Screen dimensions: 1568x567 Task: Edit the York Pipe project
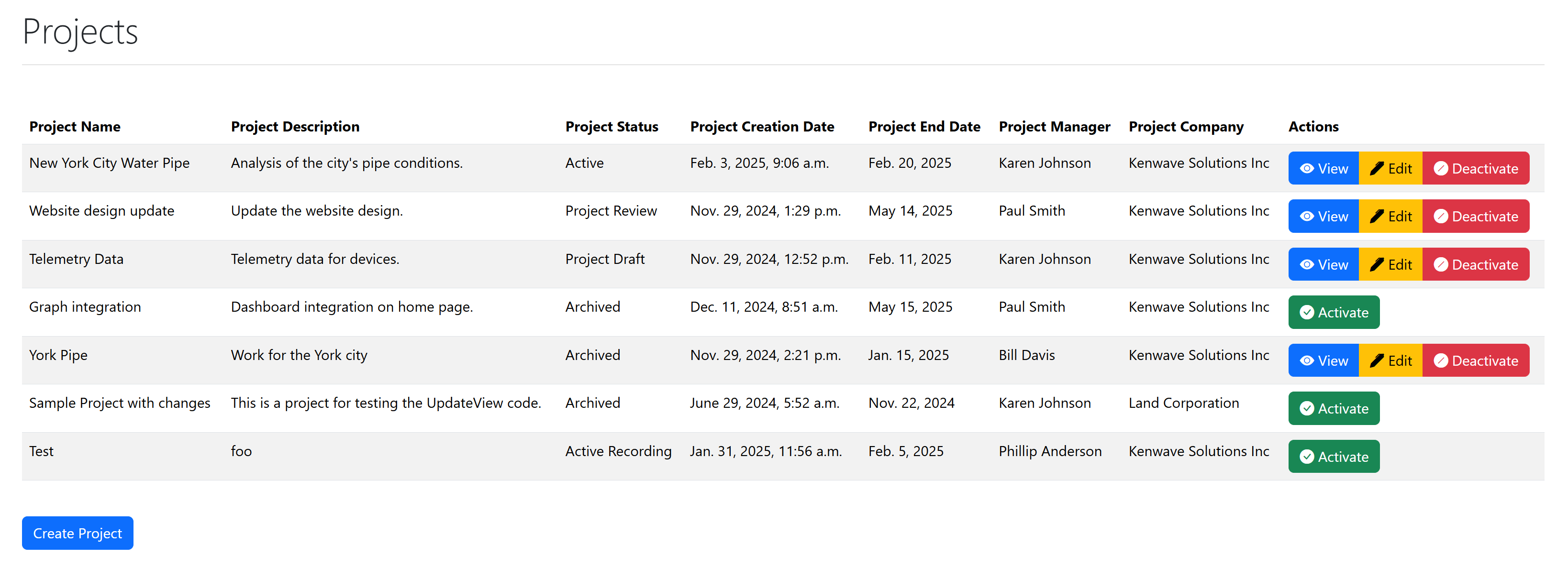[x=1390, y=361]
